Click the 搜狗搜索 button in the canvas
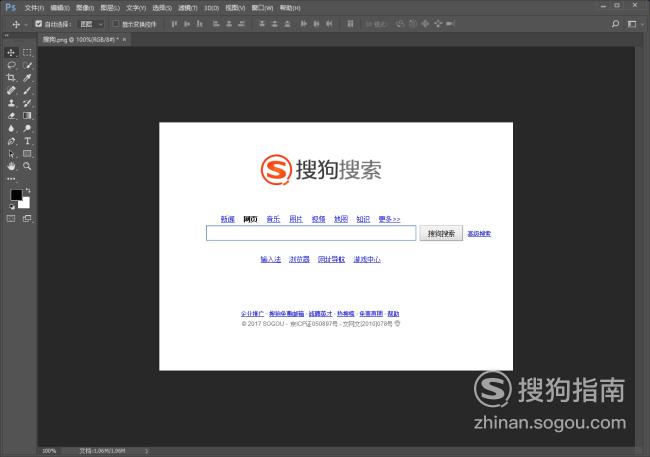This screenshot has width=650, height=457. click(441, 233)
